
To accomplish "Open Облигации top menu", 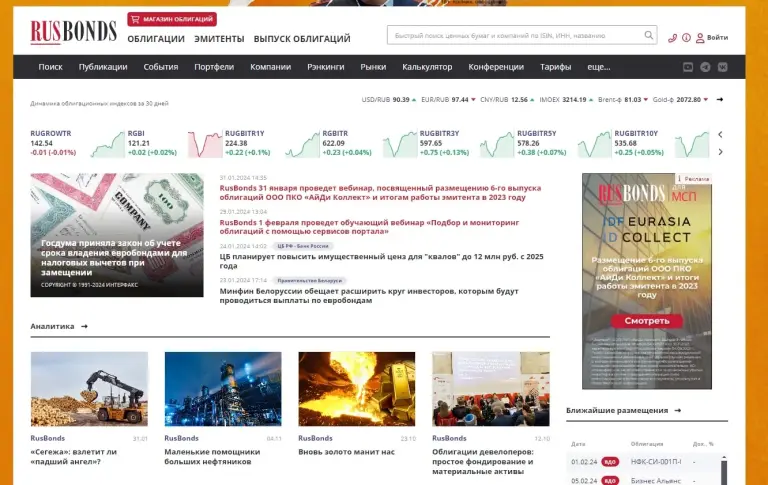I will pyautogui.click(x=156, y=39).
